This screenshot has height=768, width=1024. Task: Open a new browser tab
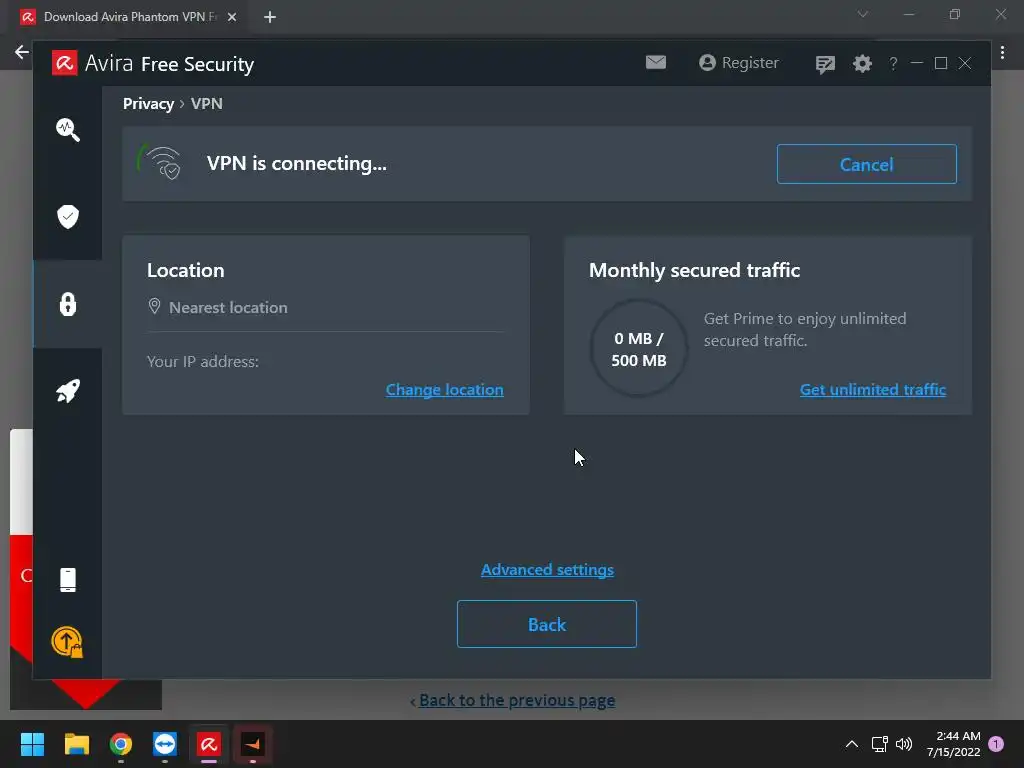(x=270, y=17)
